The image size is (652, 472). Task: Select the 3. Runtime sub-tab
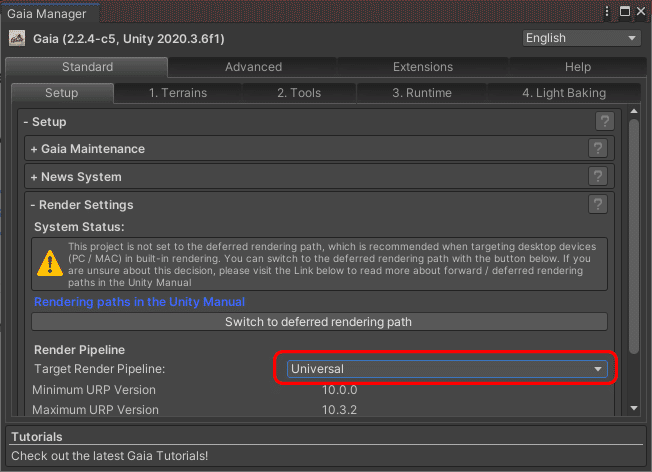(422, 93)
